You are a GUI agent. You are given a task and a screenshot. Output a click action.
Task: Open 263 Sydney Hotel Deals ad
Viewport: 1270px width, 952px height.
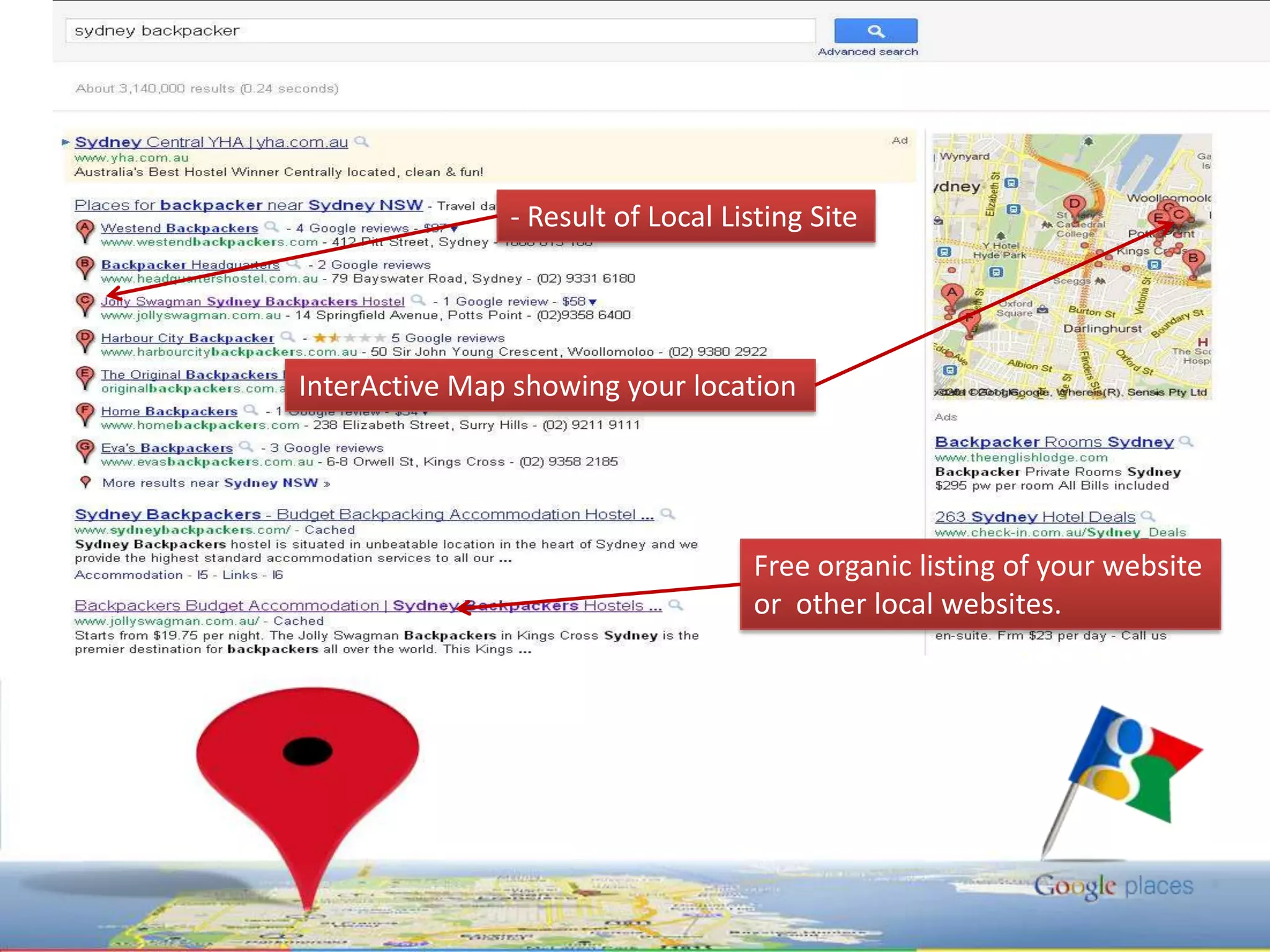[x=1035, y=517]
